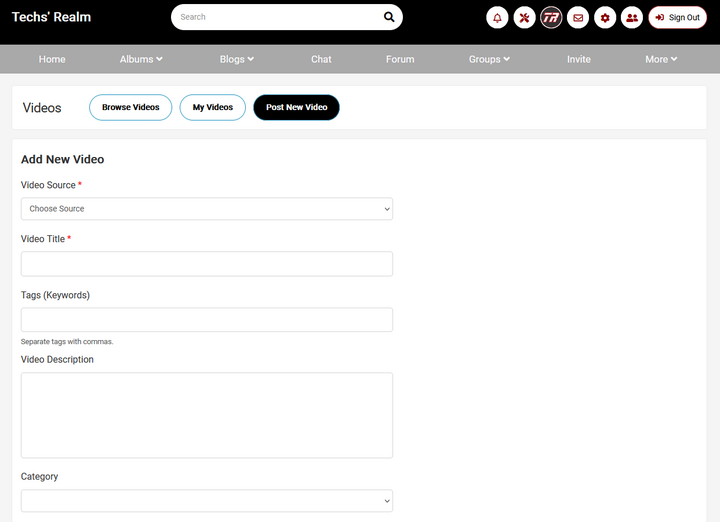
Task: Expand the Albums menu
Action: point(141,59)
